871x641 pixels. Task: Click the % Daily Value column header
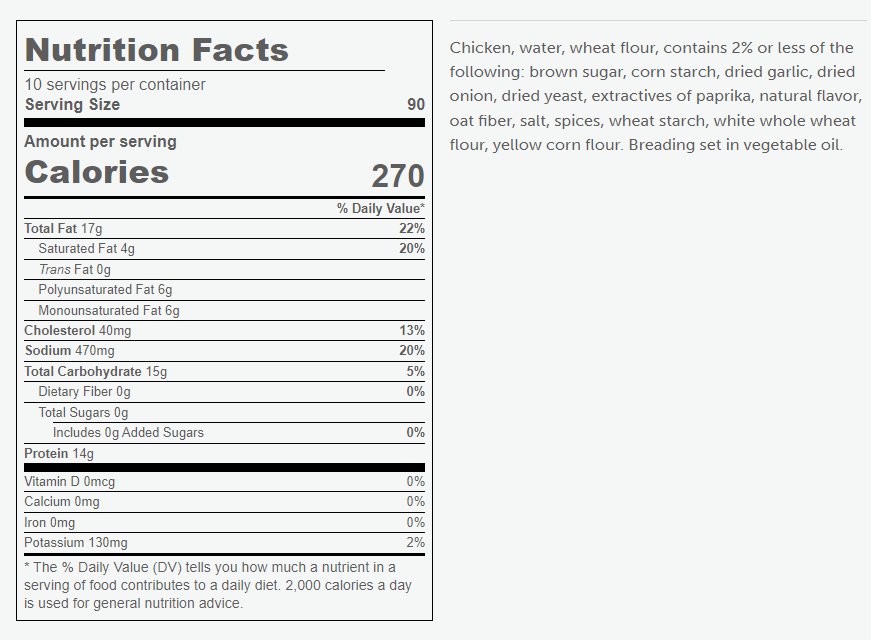click(x=381, y=209)
